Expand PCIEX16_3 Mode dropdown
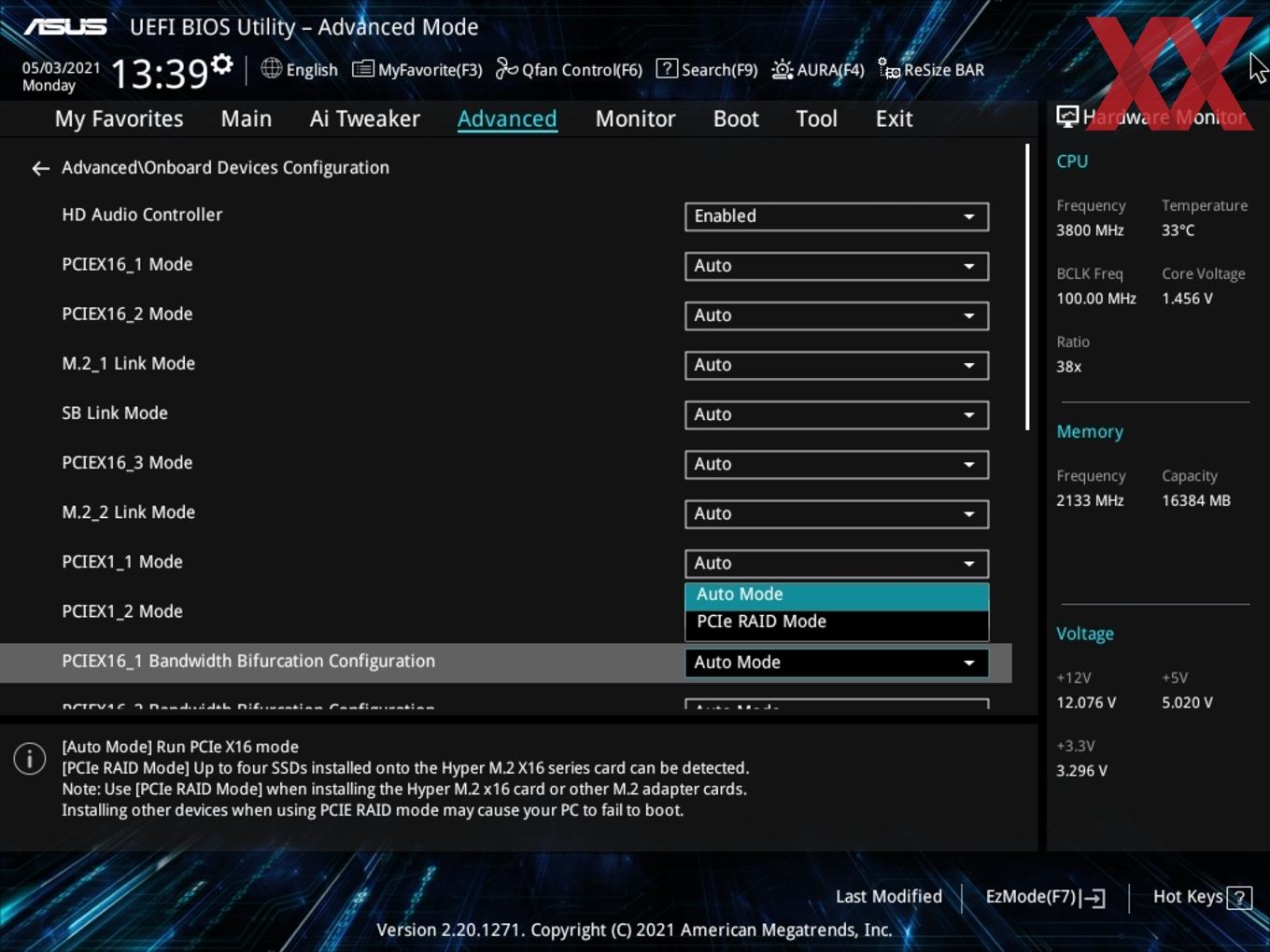Screen dimensions: 1270x952 pos(837,464)
